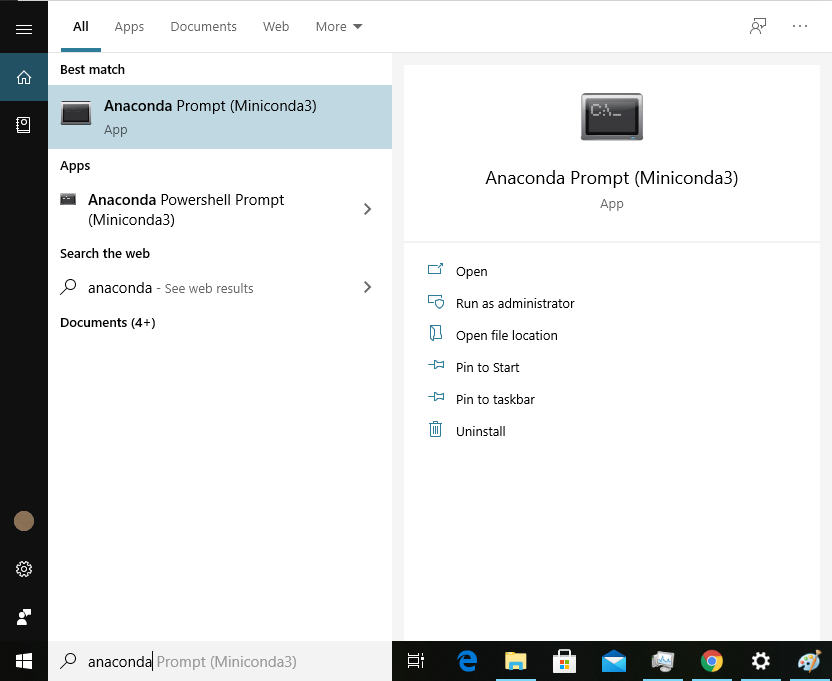Click Uninstall text in actions
Image resolution: width=832 pixels, height=681 pixels.
[480, 432]
